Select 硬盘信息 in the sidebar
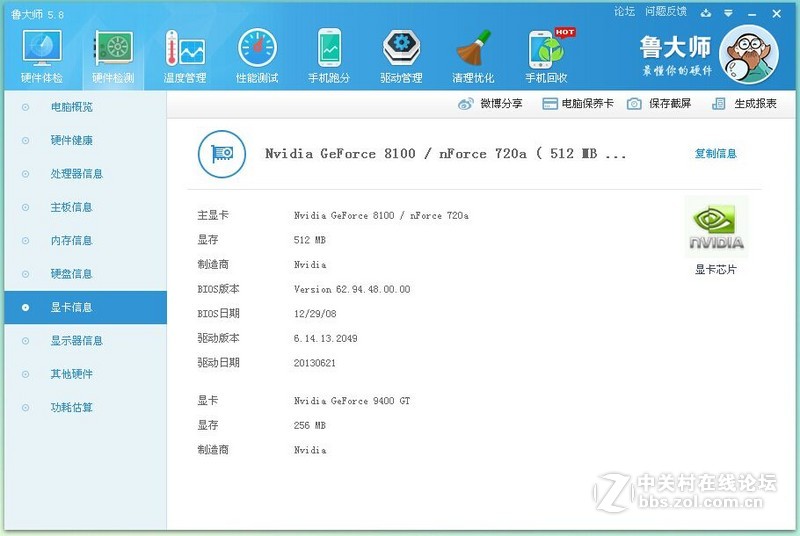The image size is (800, 536). point(86,274)
